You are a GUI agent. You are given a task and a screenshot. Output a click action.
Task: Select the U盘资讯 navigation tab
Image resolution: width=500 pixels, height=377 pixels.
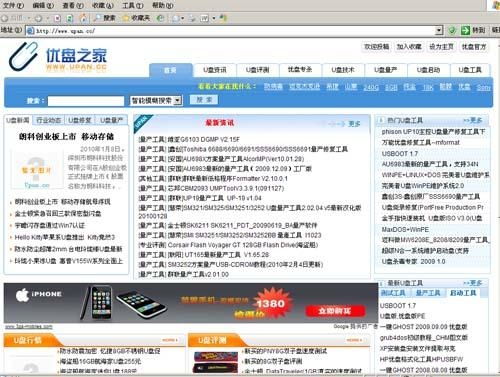coord(215,70)
